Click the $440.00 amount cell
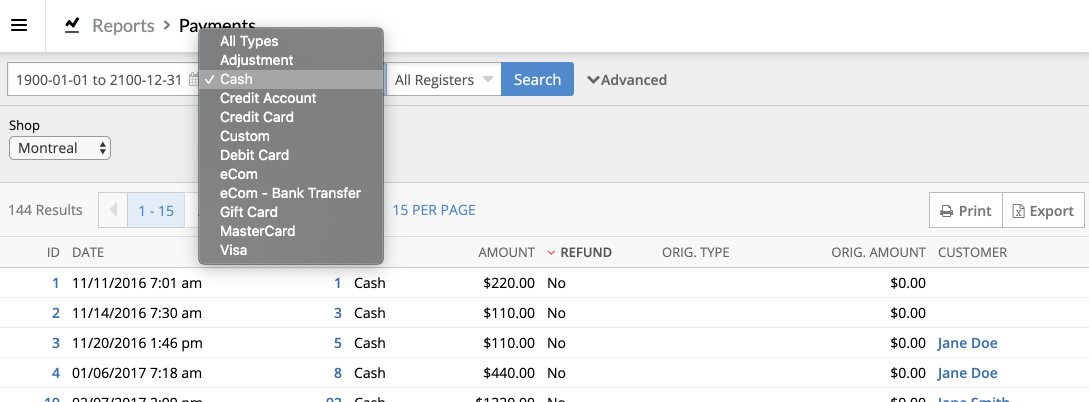Viewport: 1089px width, 402px height. [x=509, y=373]
